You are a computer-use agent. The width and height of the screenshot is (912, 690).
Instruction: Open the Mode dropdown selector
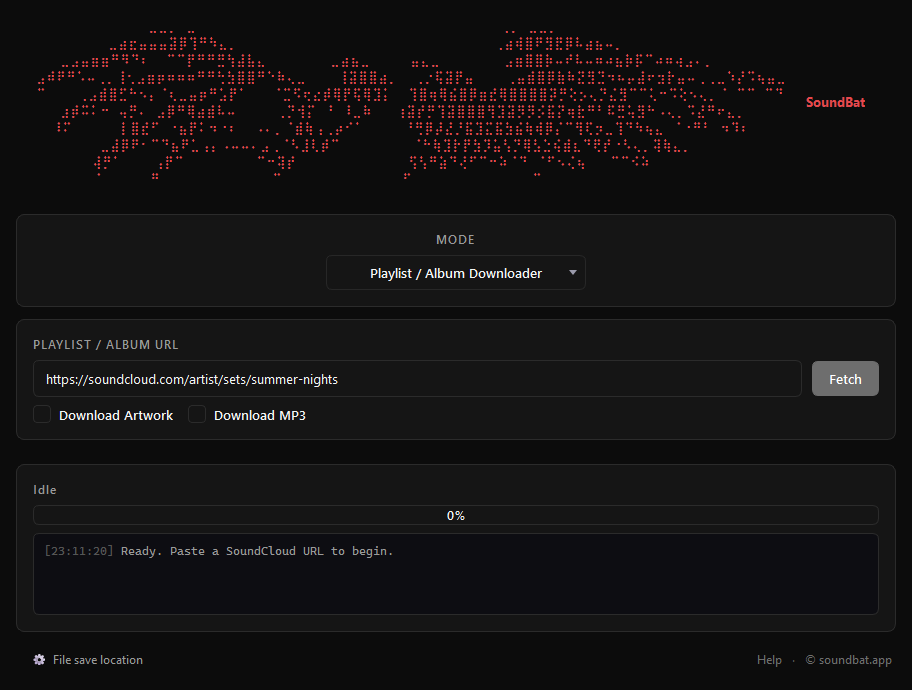pos(455,273)
